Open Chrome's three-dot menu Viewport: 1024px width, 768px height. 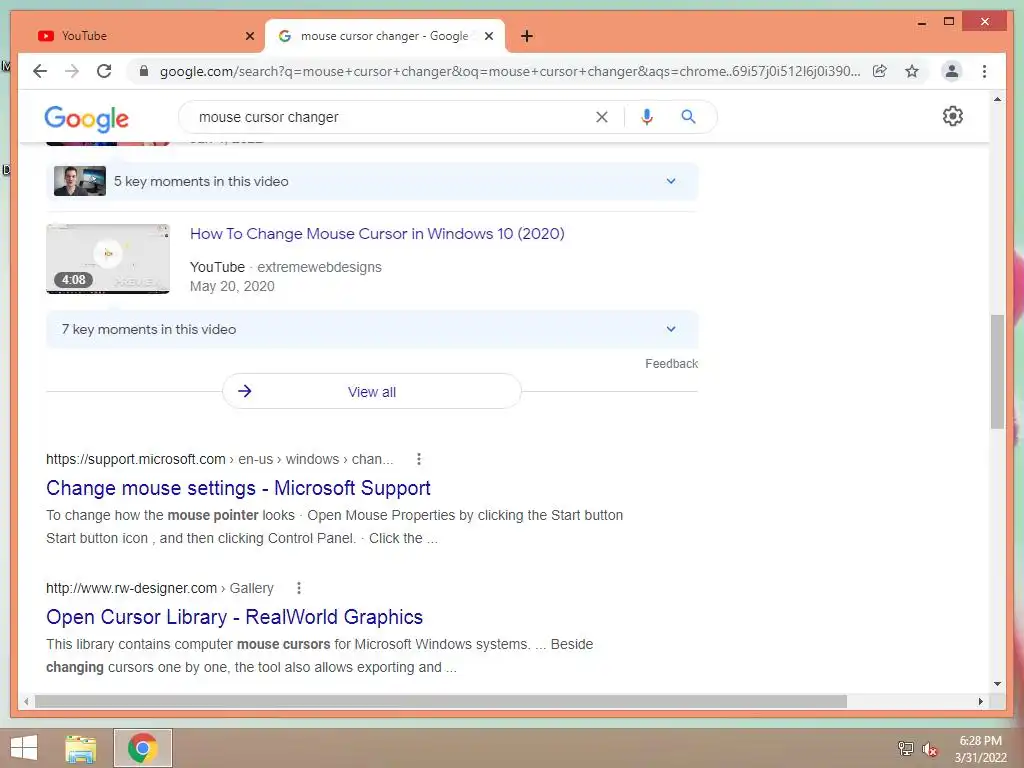[984, 71]
